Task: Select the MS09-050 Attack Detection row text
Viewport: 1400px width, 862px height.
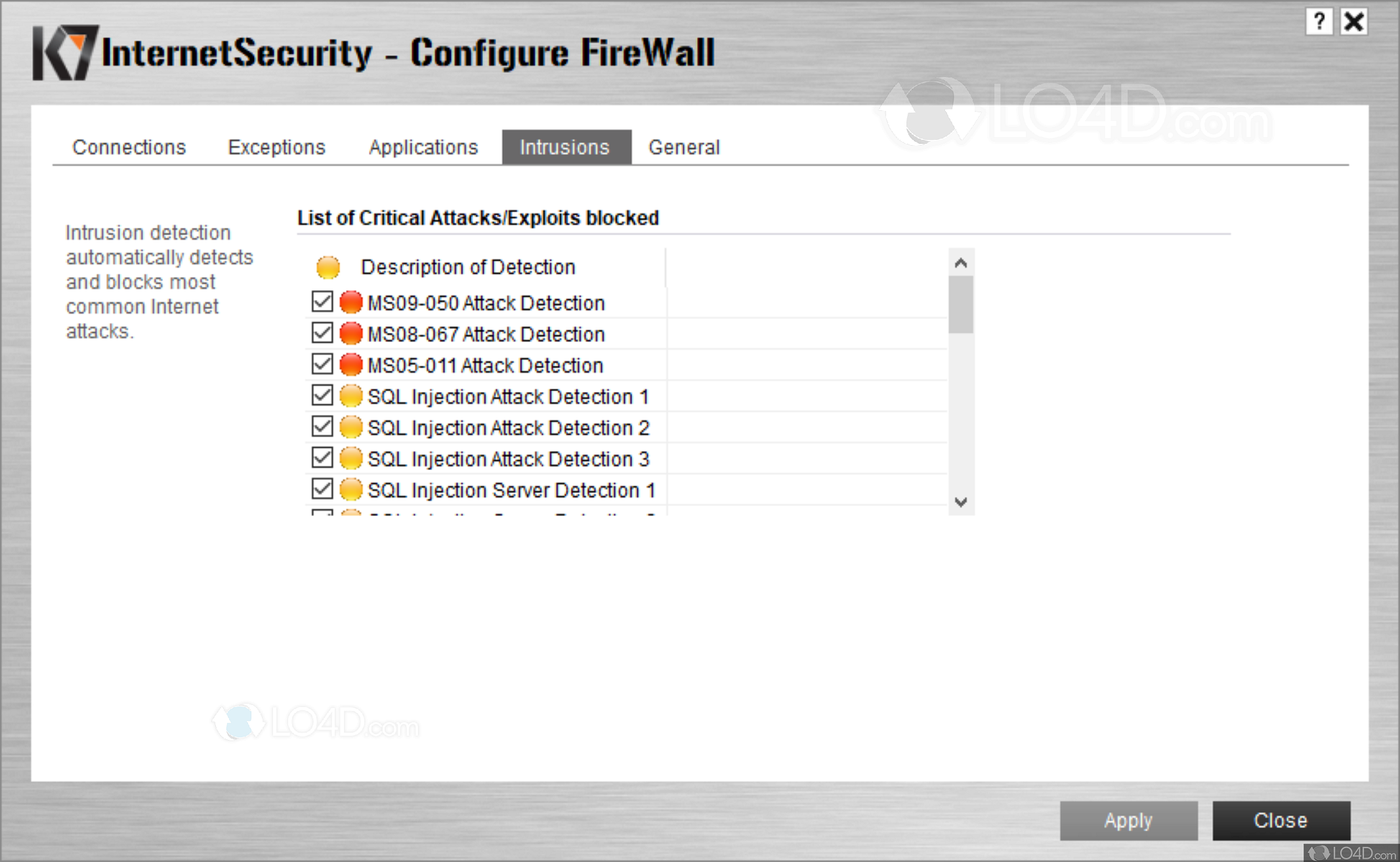Action: point(486,303)
